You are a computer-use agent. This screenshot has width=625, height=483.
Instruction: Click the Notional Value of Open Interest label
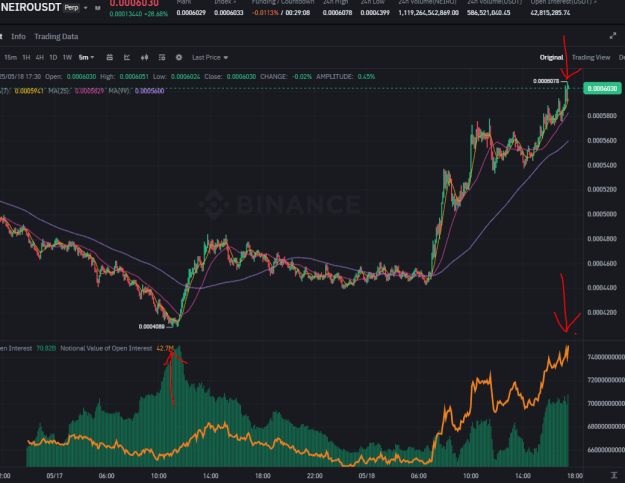pos(106,348)
